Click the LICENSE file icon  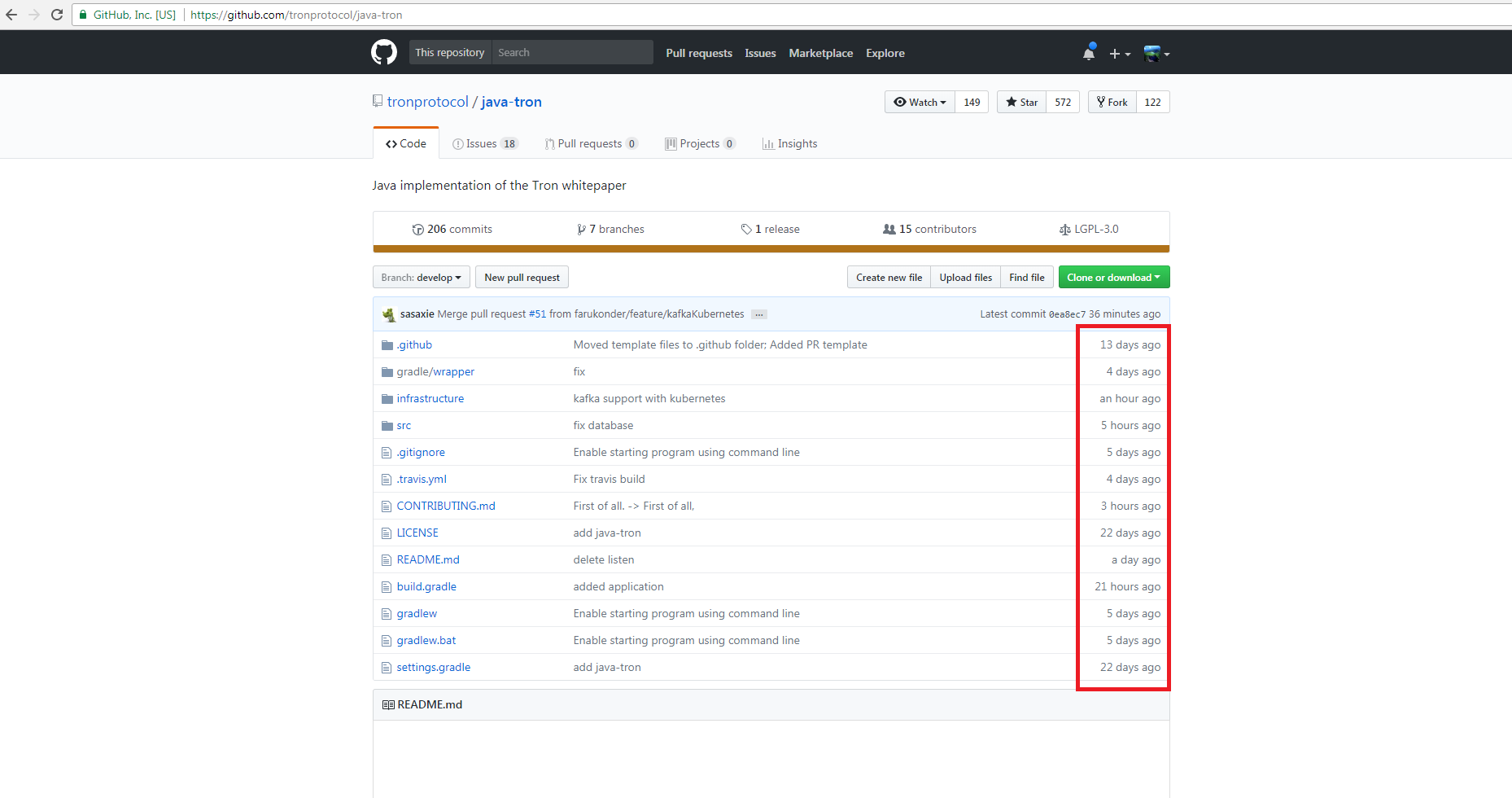point(387,533)
